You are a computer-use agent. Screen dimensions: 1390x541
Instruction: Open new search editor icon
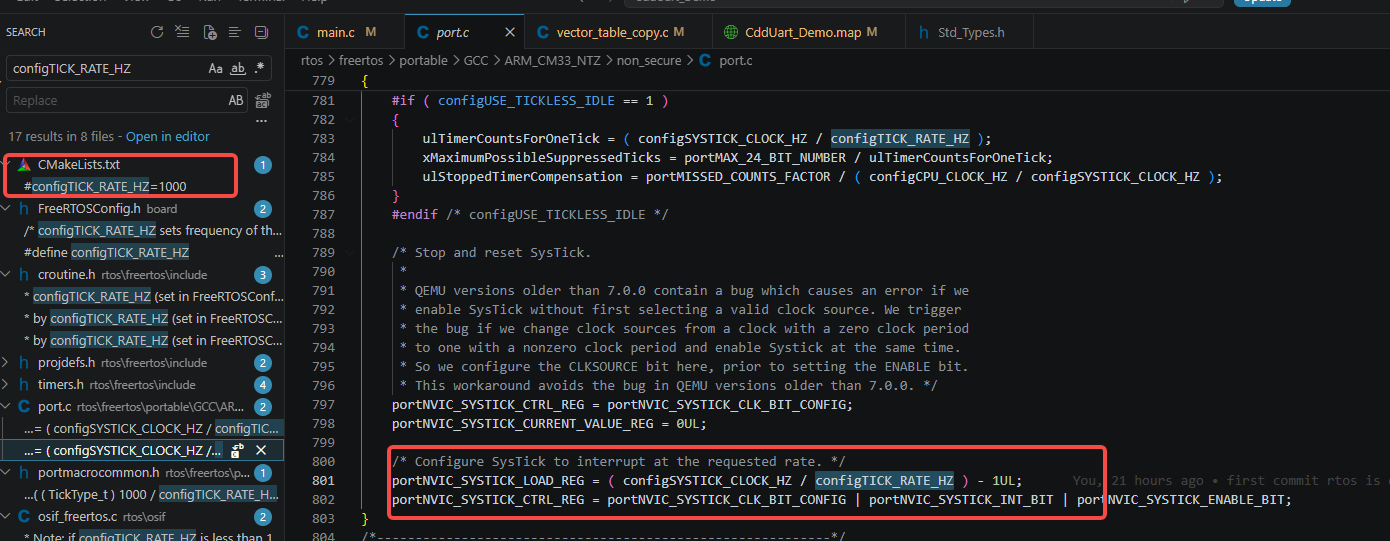pos(210,32)
